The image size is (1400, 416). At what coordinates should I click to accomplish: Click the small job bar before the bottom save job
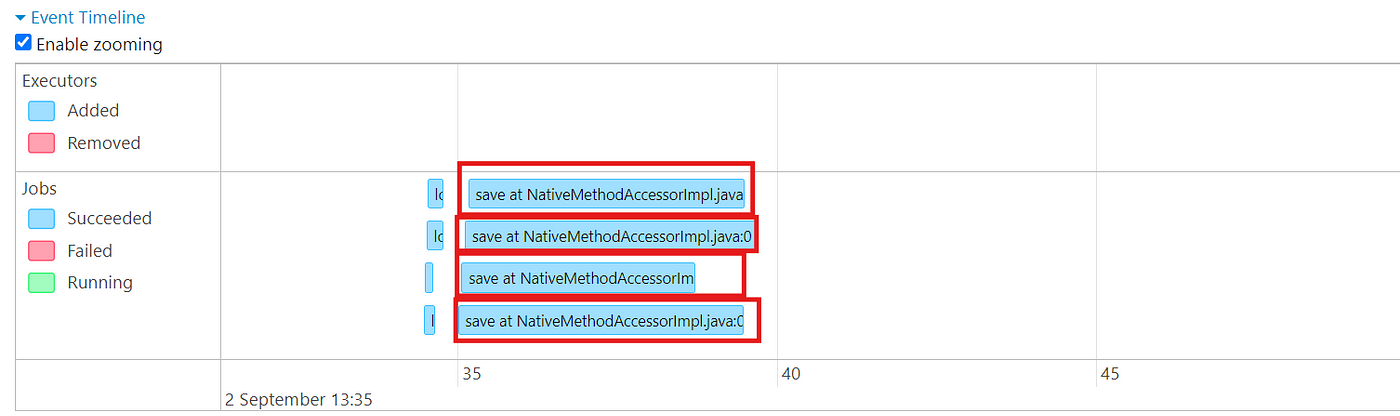(429, 320)
